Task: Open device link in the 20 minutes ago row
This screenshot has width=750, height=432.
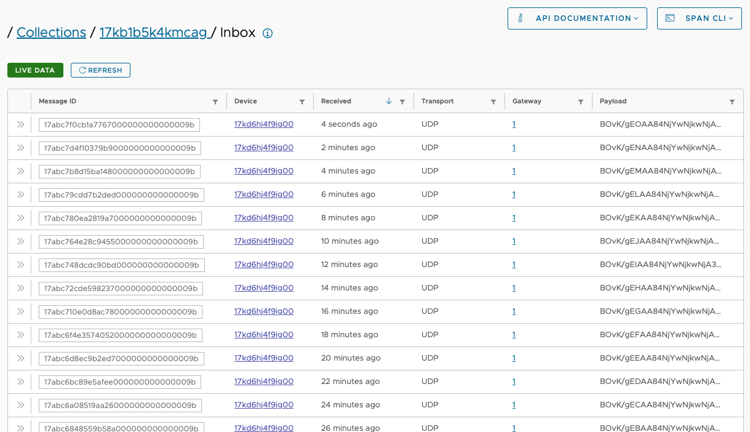Action: [x=264, y=358]
